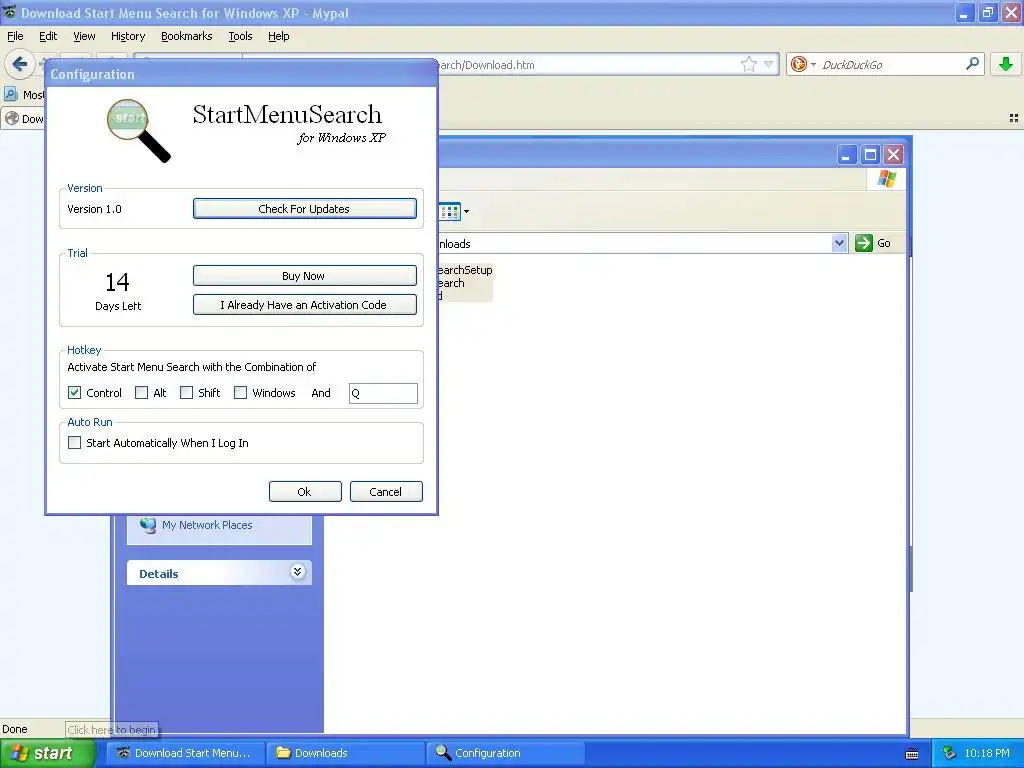The width and height of the screenshot is (1024, 768).
Task: Select the Download browser tab
Action: [24, 119]
